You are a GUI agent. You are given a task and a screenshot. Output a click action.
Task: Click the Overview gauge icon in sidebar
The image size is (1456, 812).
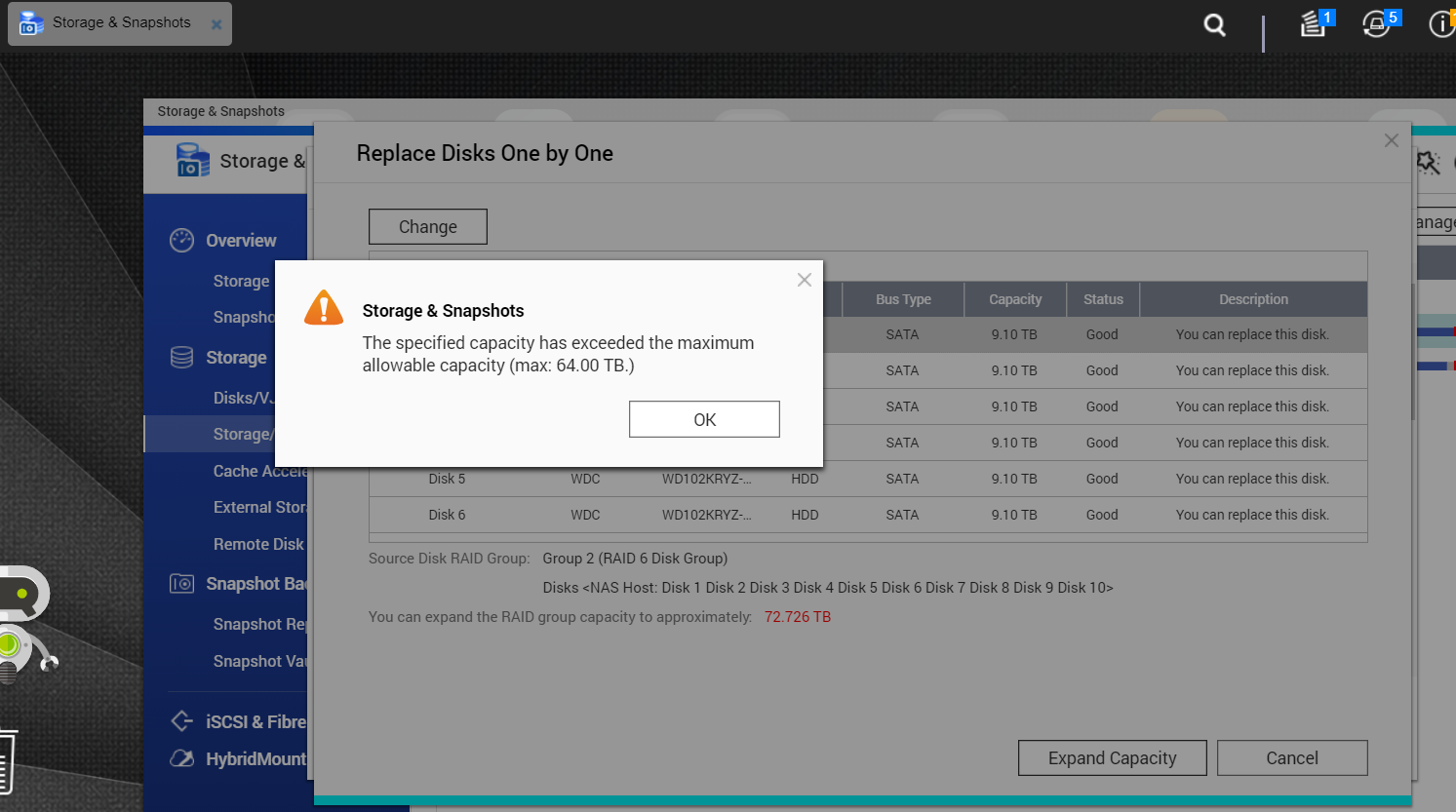click(x=181, y=241)
